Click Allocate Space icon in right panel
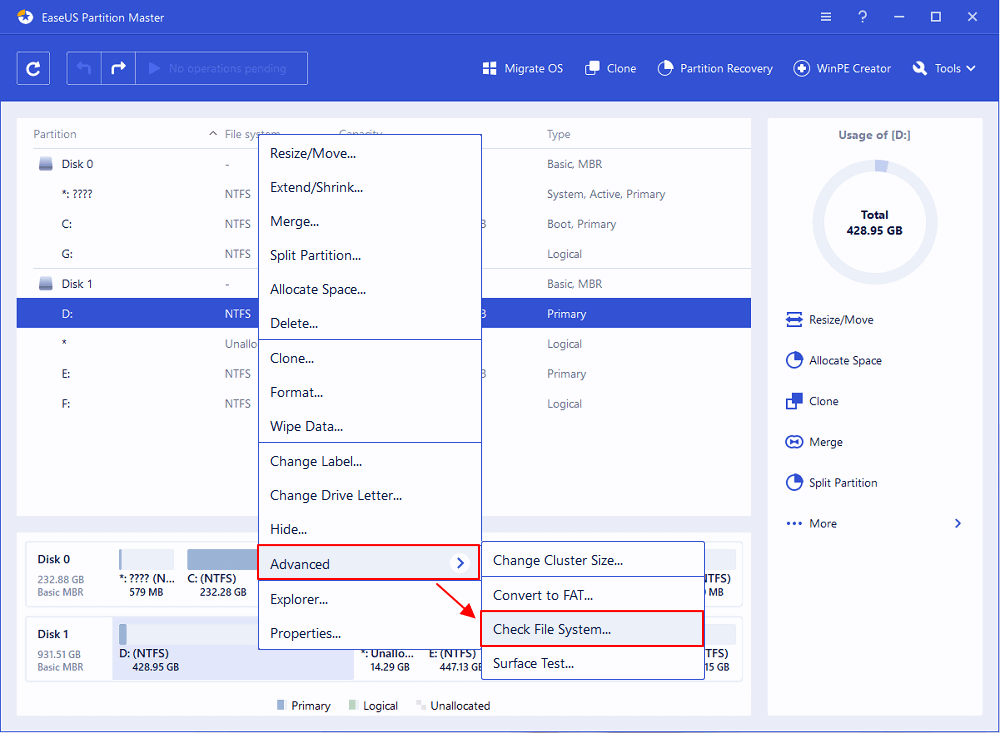 point(794,360)
